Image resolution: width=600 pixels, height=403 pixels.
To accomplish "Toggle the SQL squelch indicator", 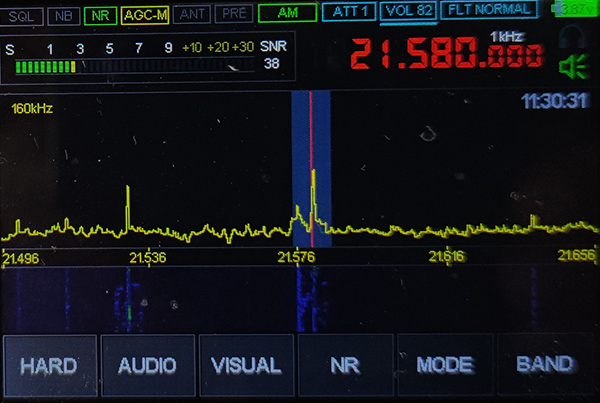I will (21, 16).
